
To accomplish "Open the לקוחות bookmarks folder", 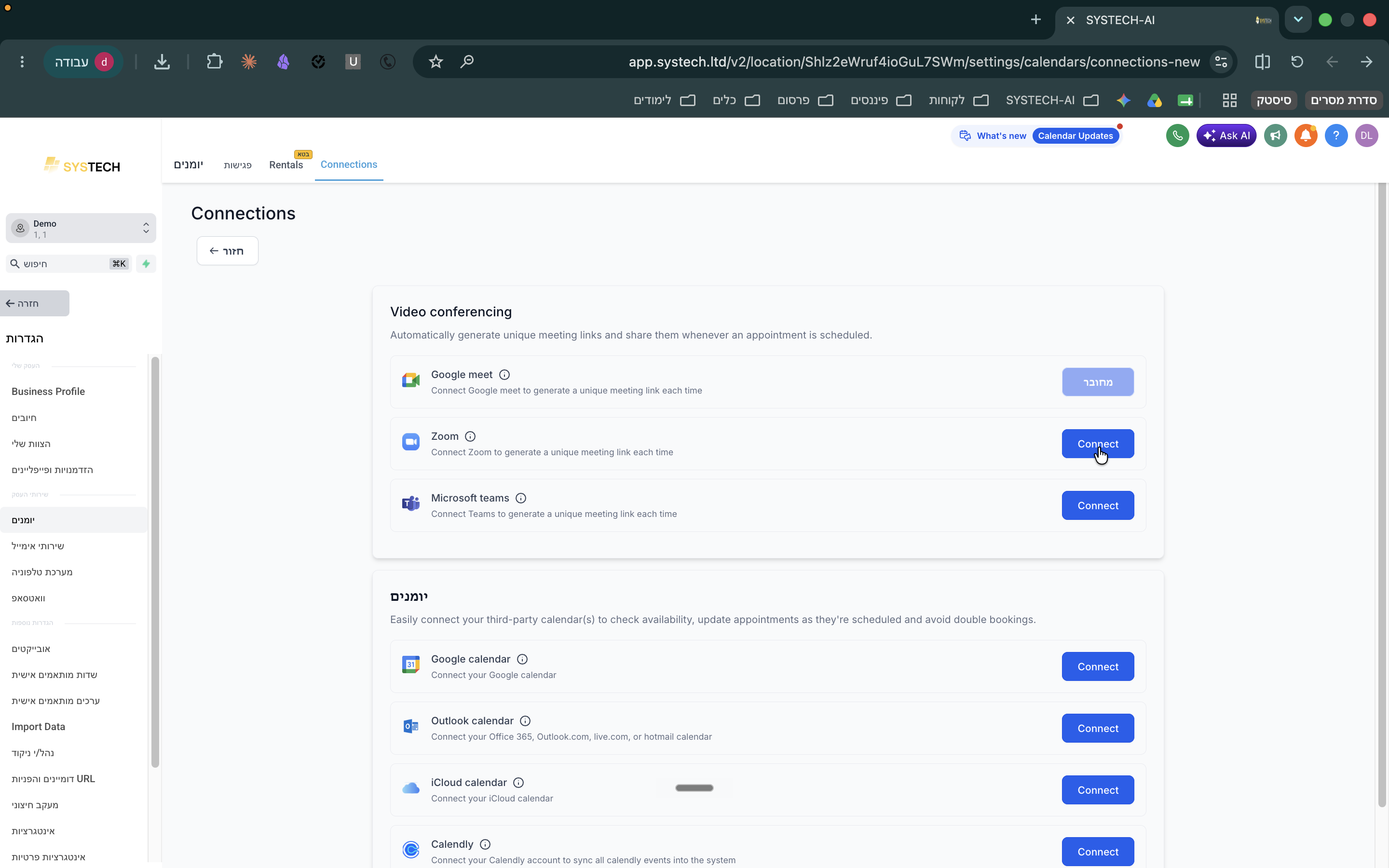I will [x=958, y=100].
